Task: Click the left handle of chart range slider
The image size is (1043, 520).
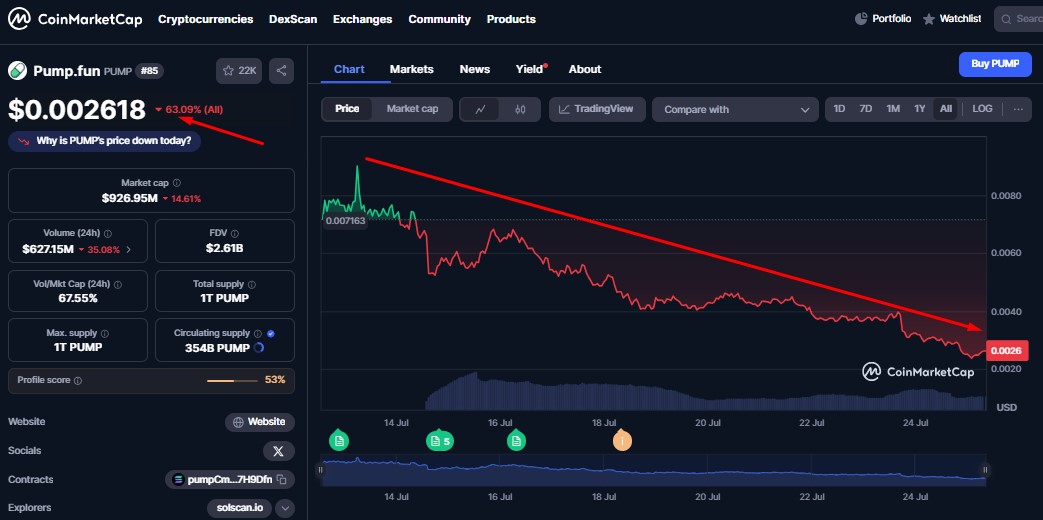Action: click(322, 469)
